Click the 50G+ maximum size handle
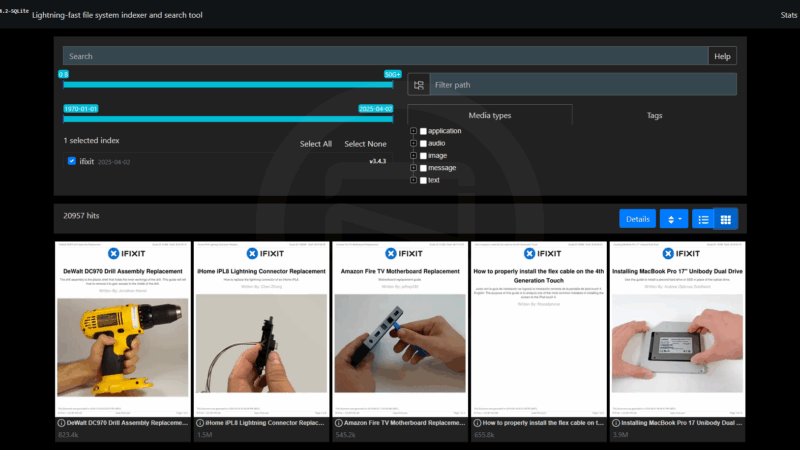800x450 pixels. (x=392, y=74)
